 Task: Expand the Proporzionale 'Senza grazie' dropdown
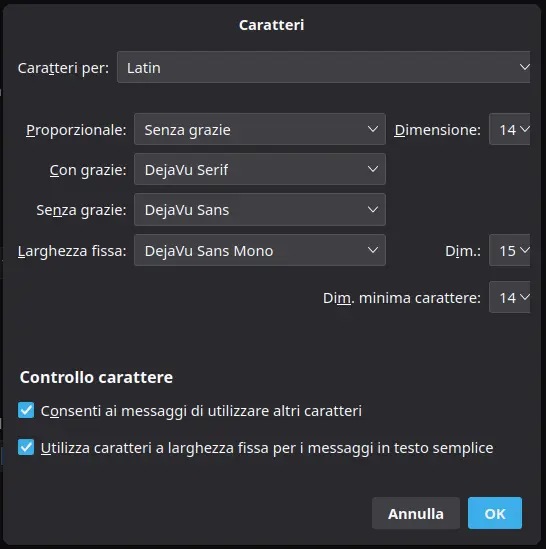[260, 129]
